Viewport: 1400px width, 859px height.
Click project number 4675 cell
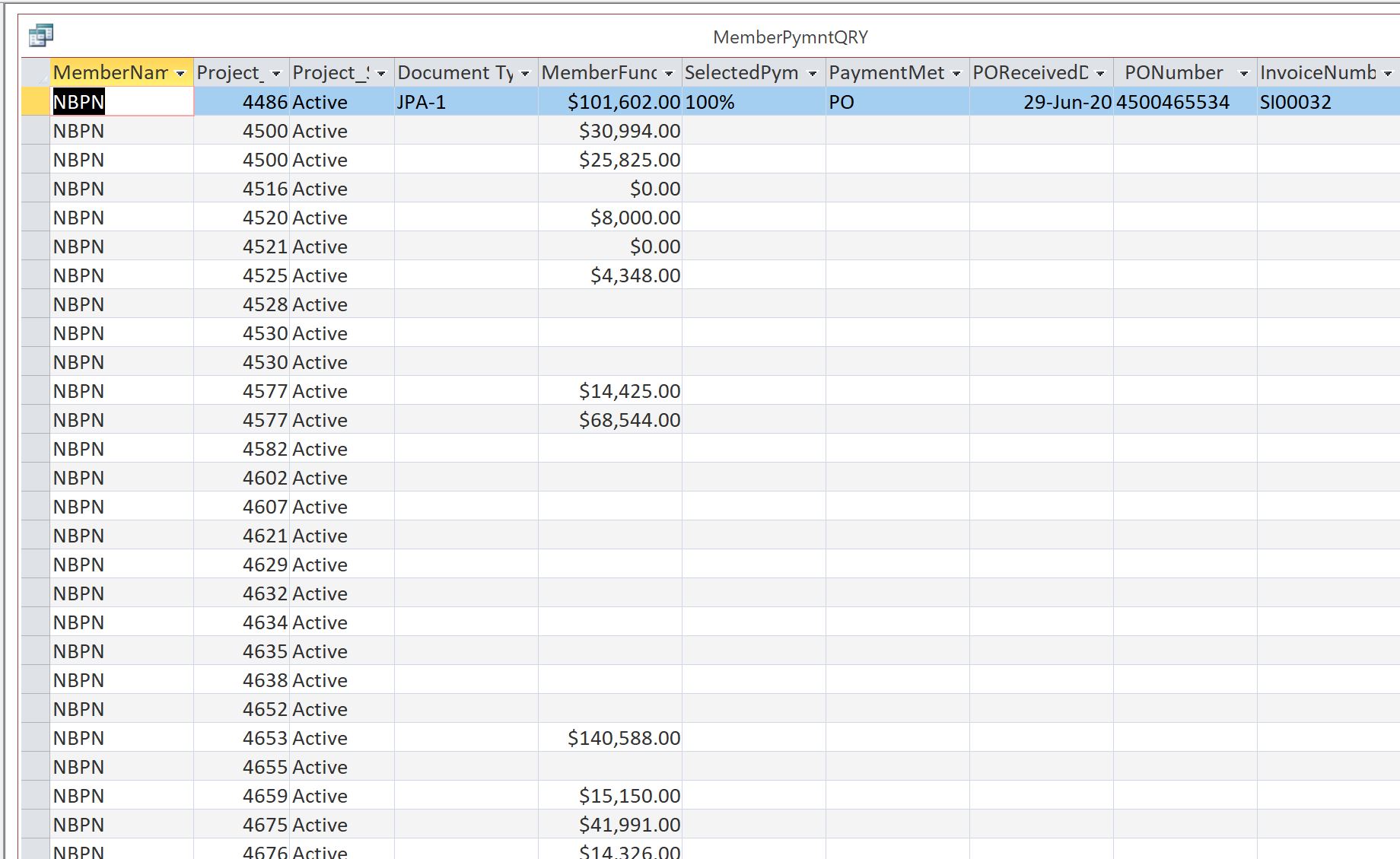(x=242, y=825)
